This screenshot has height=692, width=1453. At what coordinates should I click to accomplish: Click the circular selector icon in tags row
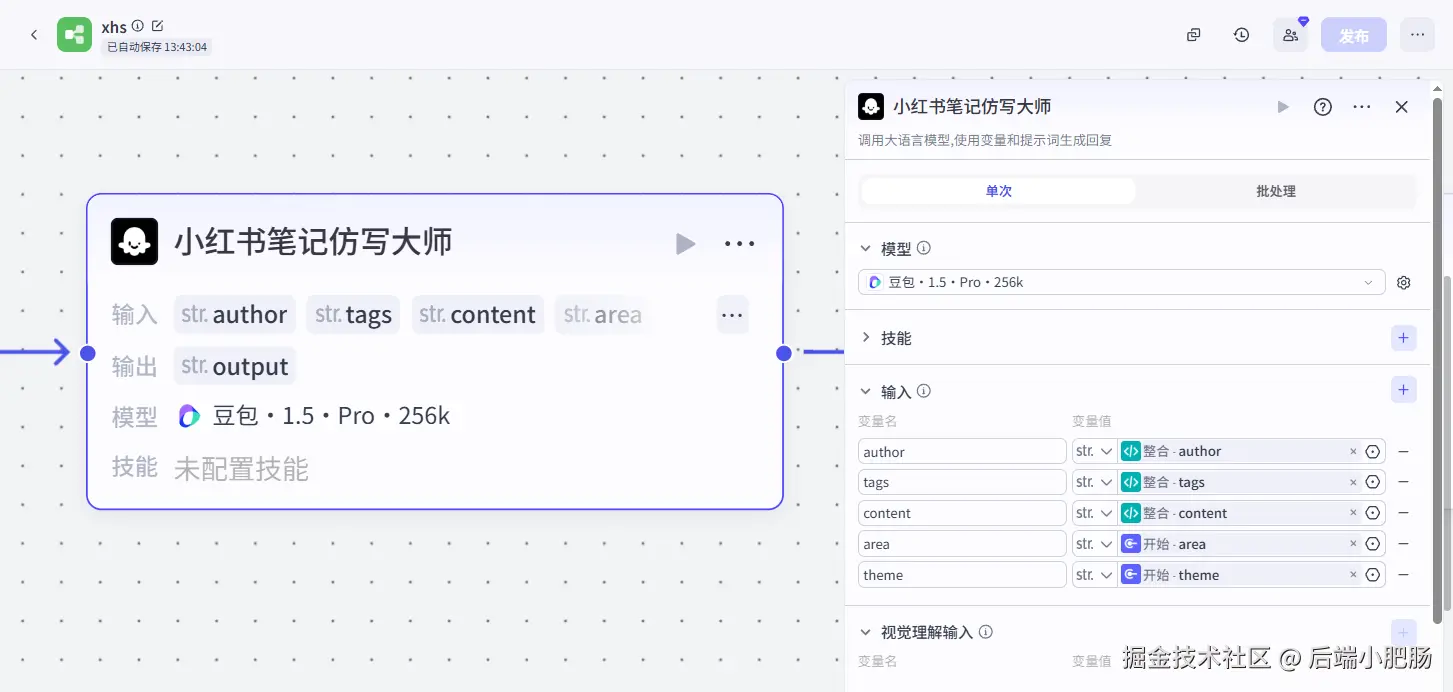coord(1373,482)
